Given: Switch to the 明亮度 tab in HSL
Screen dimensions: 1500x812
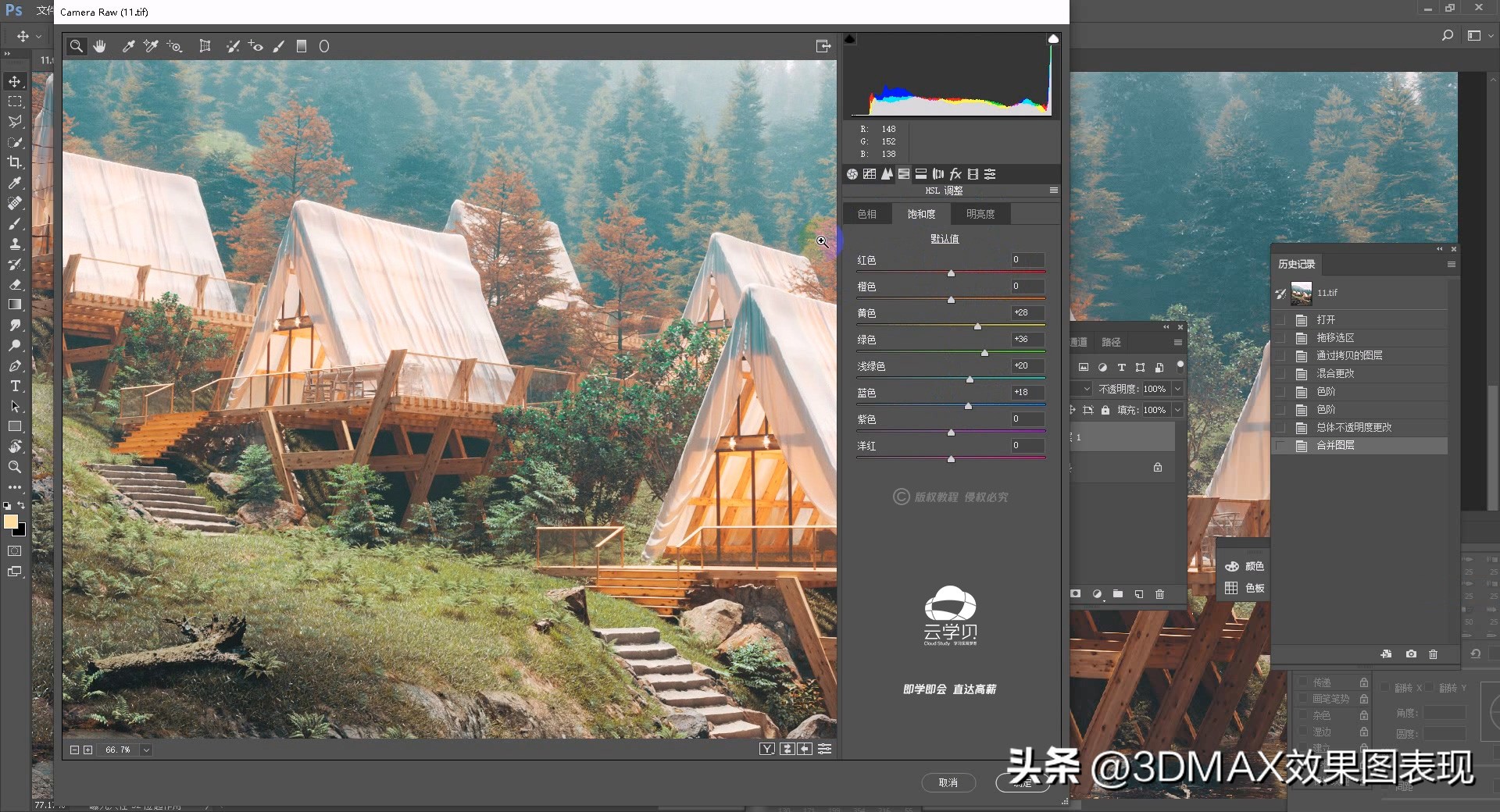Looking at the screenshot, I should pyautogui.click(x=980, y=213).
